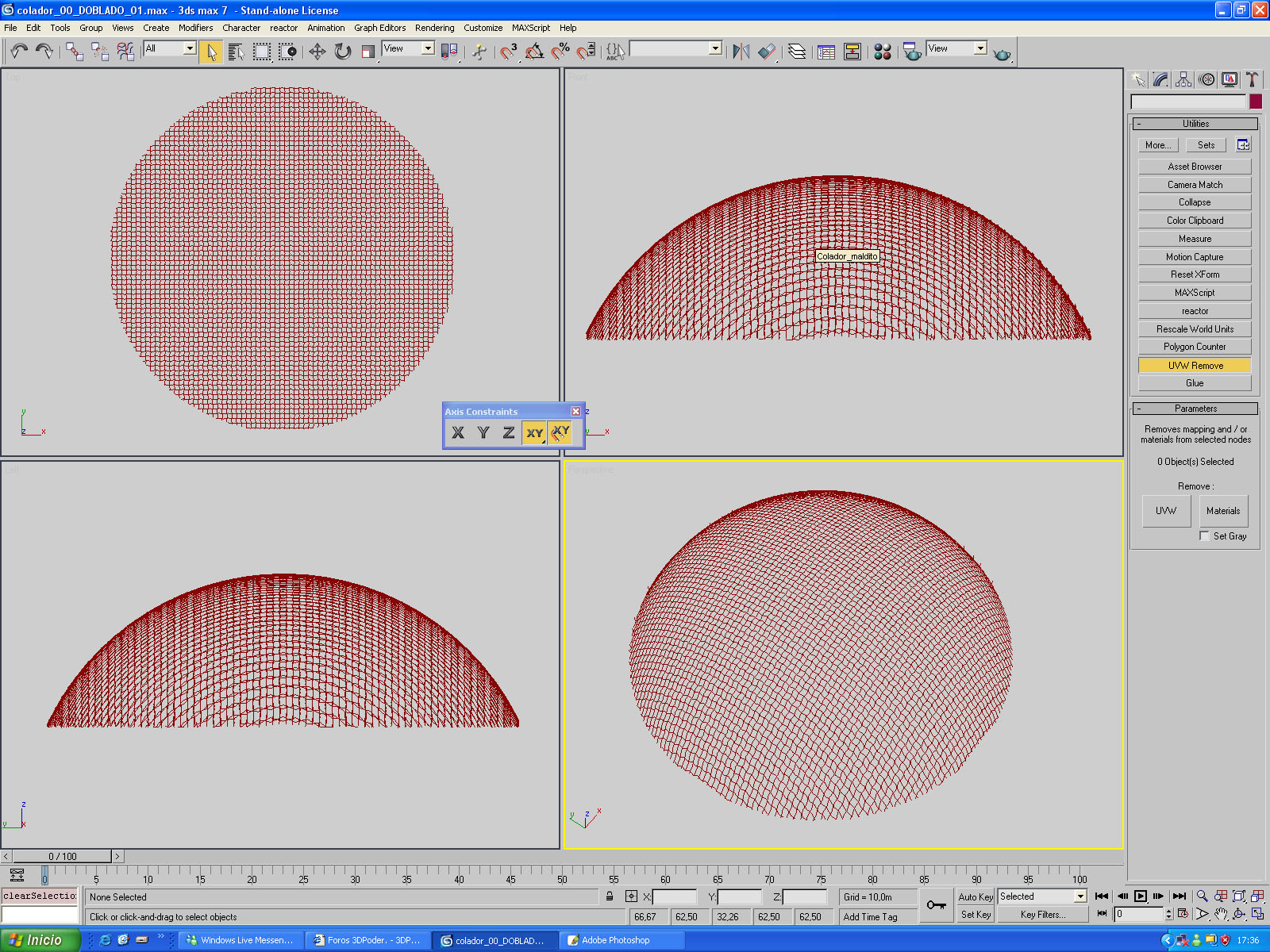
Task: Restrict to Z in Axis Constraints
Action: pos(509,432)
